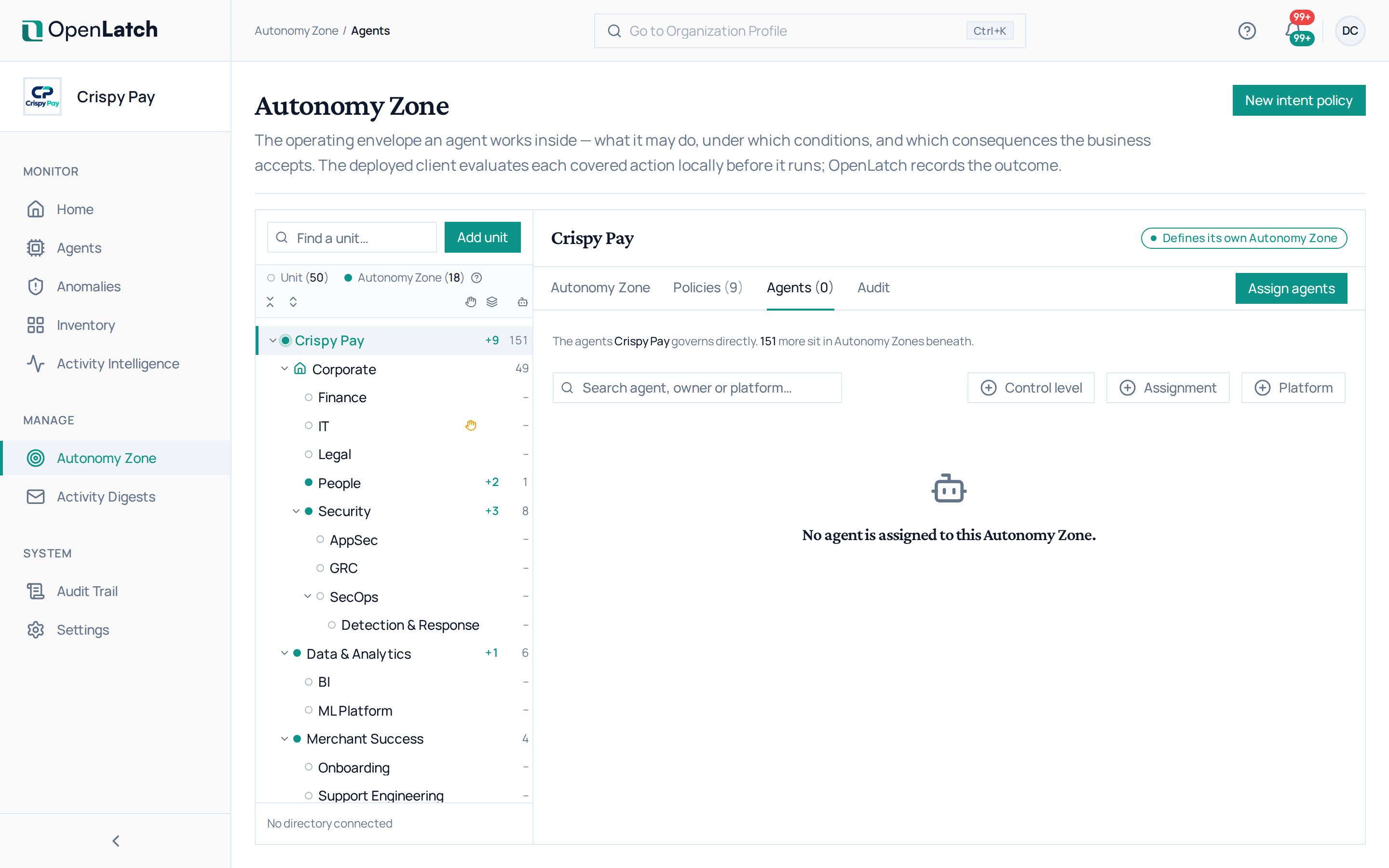
Task: Click the help icon in top bar
Action: (x=1247, y=31)
